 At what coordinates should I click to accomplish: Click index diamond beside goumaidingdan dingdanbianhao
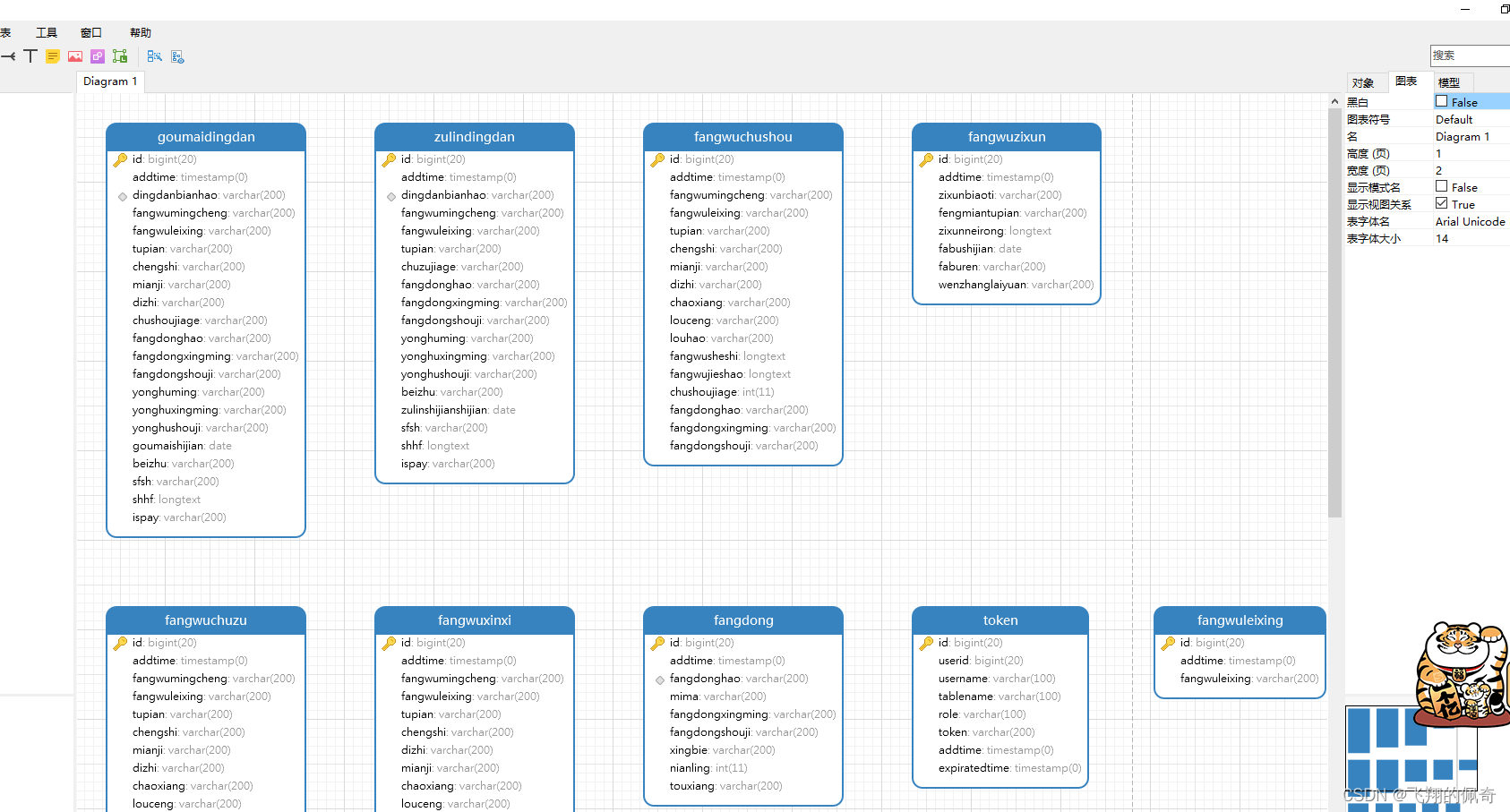123,196
